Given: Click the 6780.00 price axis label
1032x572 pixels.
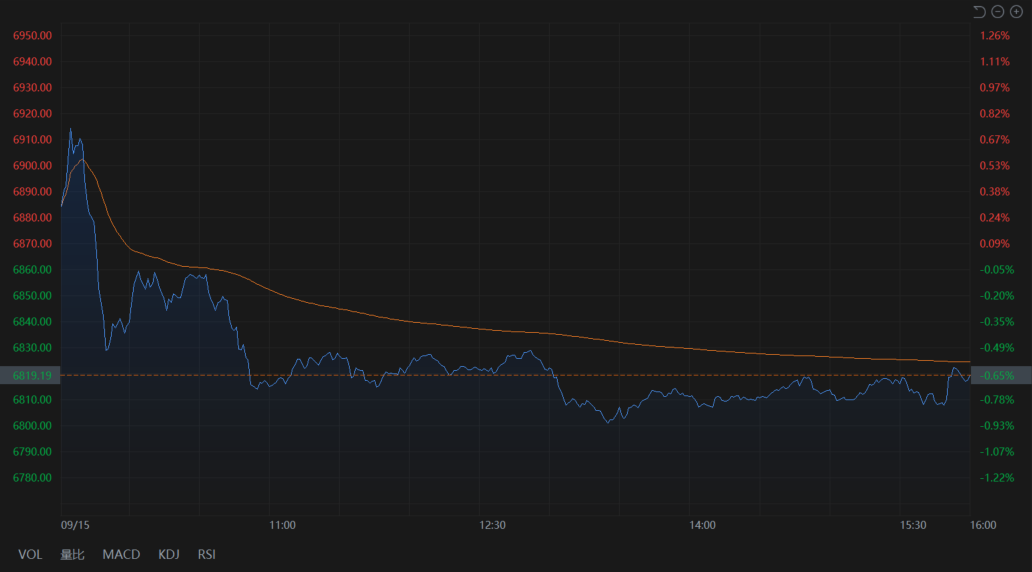Looking at the screenshot, I should tap(32, 478).
